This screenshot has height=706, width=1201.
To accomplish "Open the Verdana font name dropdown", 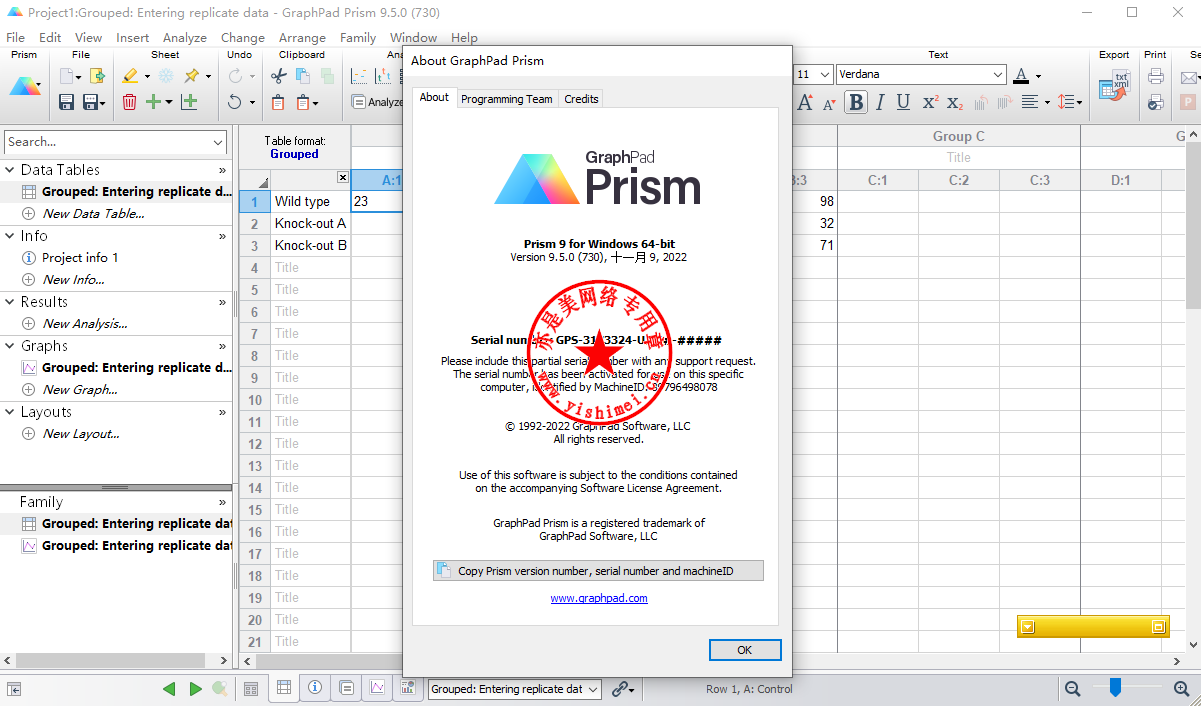I will click(998, 75).
